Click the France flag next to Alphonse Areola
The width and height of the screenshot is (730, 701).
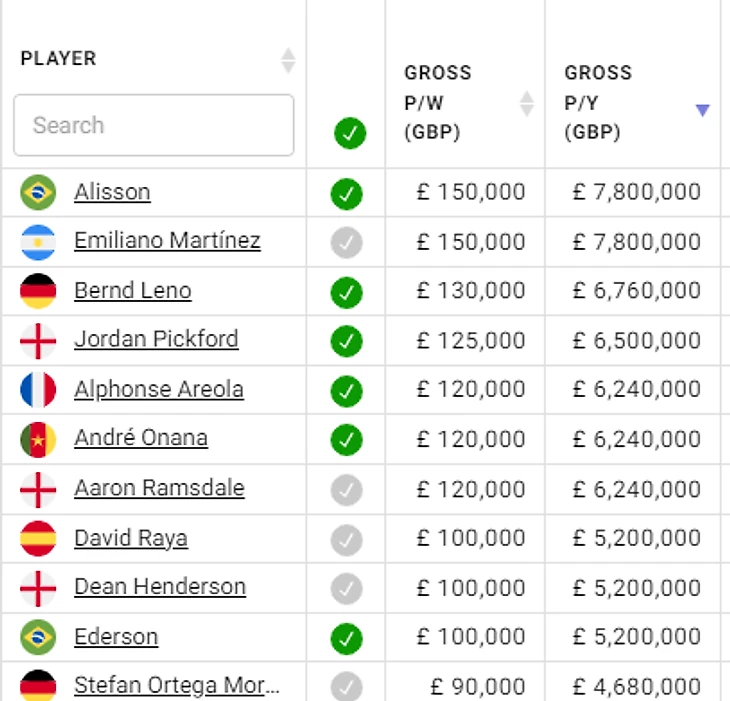38,390
